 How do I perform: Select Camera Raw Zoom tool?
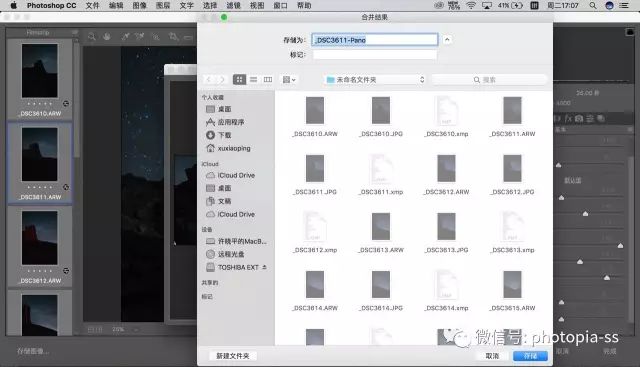92,37
